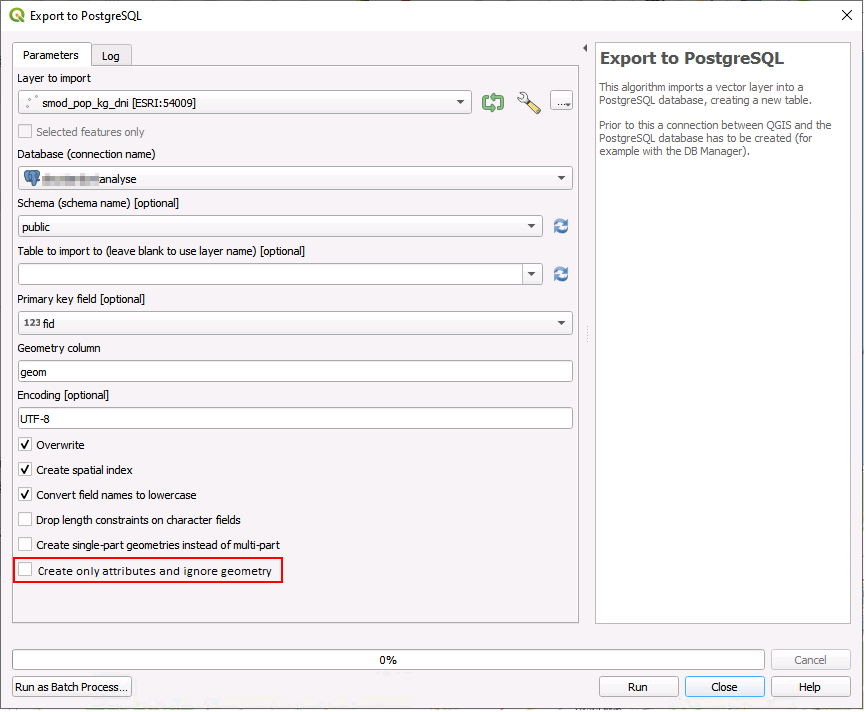
Task: Run the export algorithm
Action: click(638, 686)
